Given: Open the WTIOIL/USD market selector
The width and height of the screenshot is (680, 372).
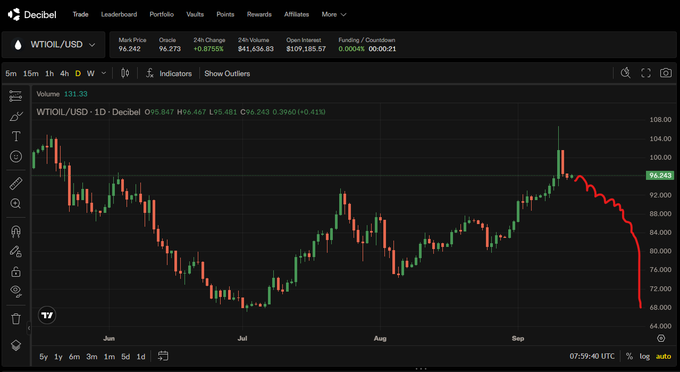Looking at the screenshot, I should click(x=53, y=45).
